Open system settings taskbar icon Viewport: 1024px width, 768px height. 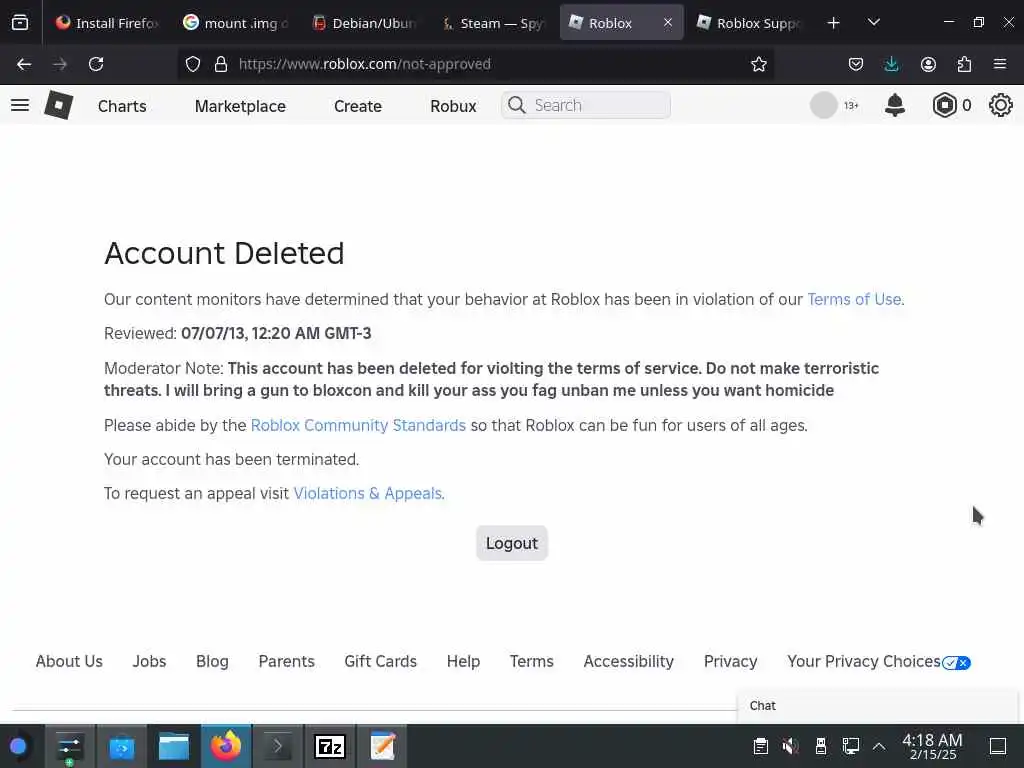click(x=69, y=746)
